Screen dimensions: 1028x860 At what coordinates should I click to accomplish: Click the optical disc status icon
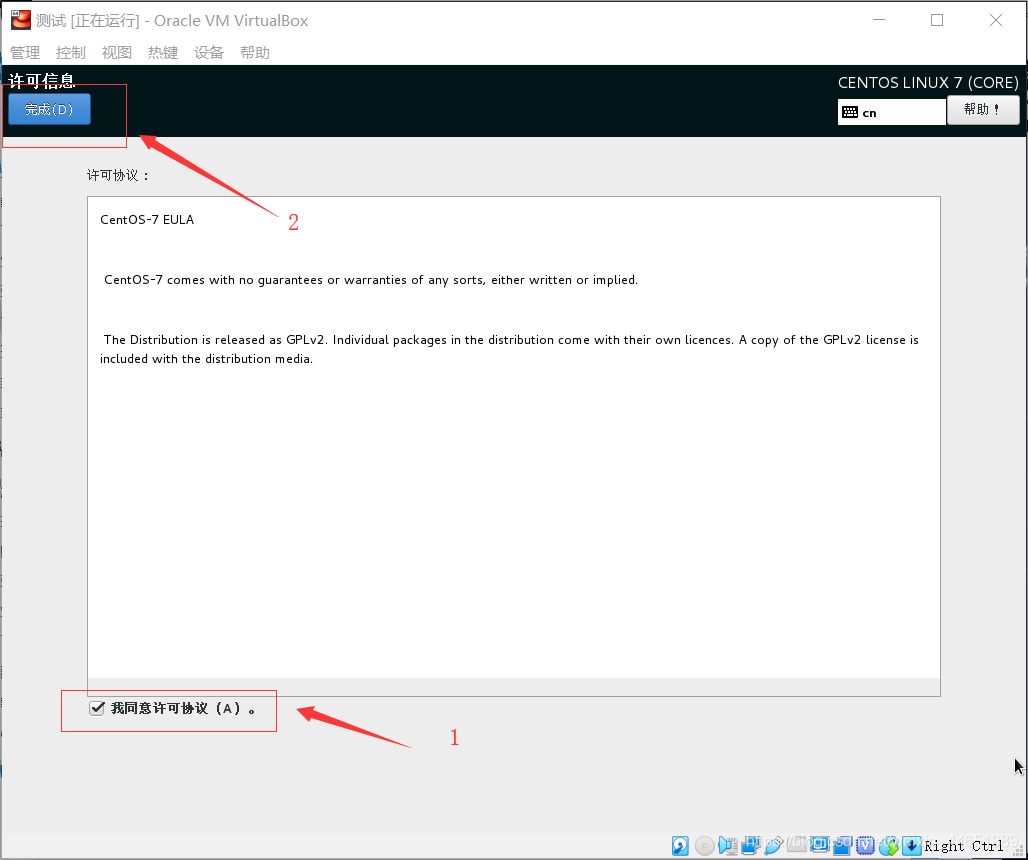click(x=705, y=846)
